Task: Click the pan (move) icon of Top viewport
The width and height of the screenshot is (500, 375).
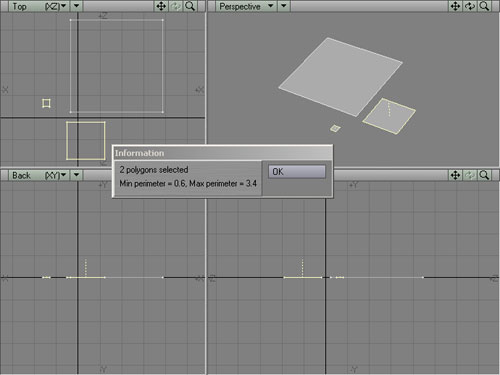Action: coord(161,6)
